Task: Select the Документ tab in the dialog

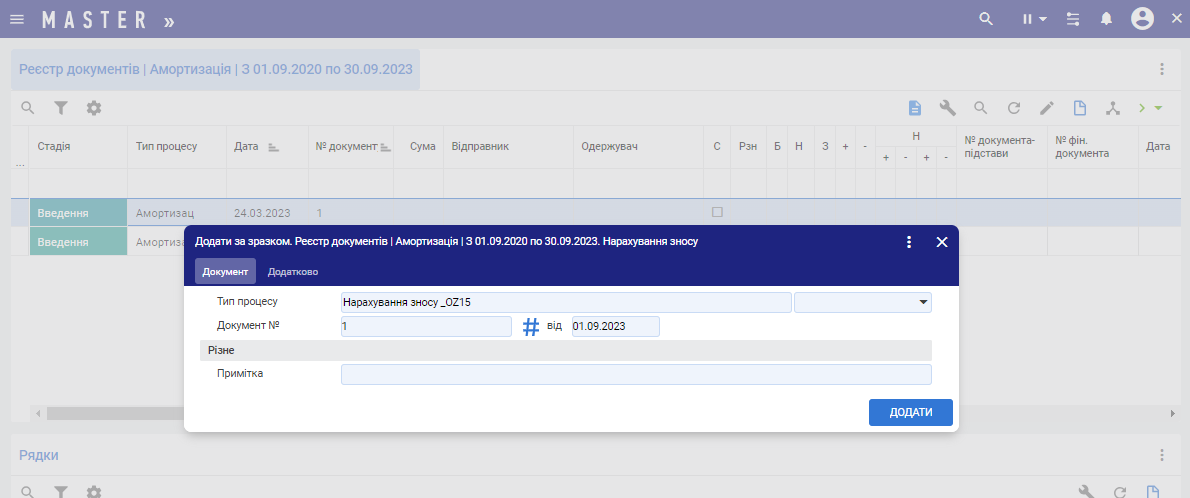Action: pos(225,271)
